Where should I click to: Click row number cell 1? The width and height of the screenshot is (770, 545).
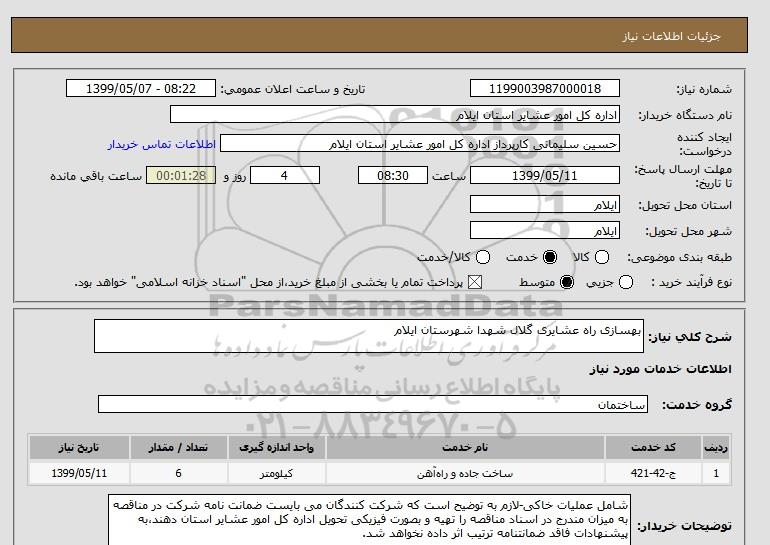pos(716,473)
